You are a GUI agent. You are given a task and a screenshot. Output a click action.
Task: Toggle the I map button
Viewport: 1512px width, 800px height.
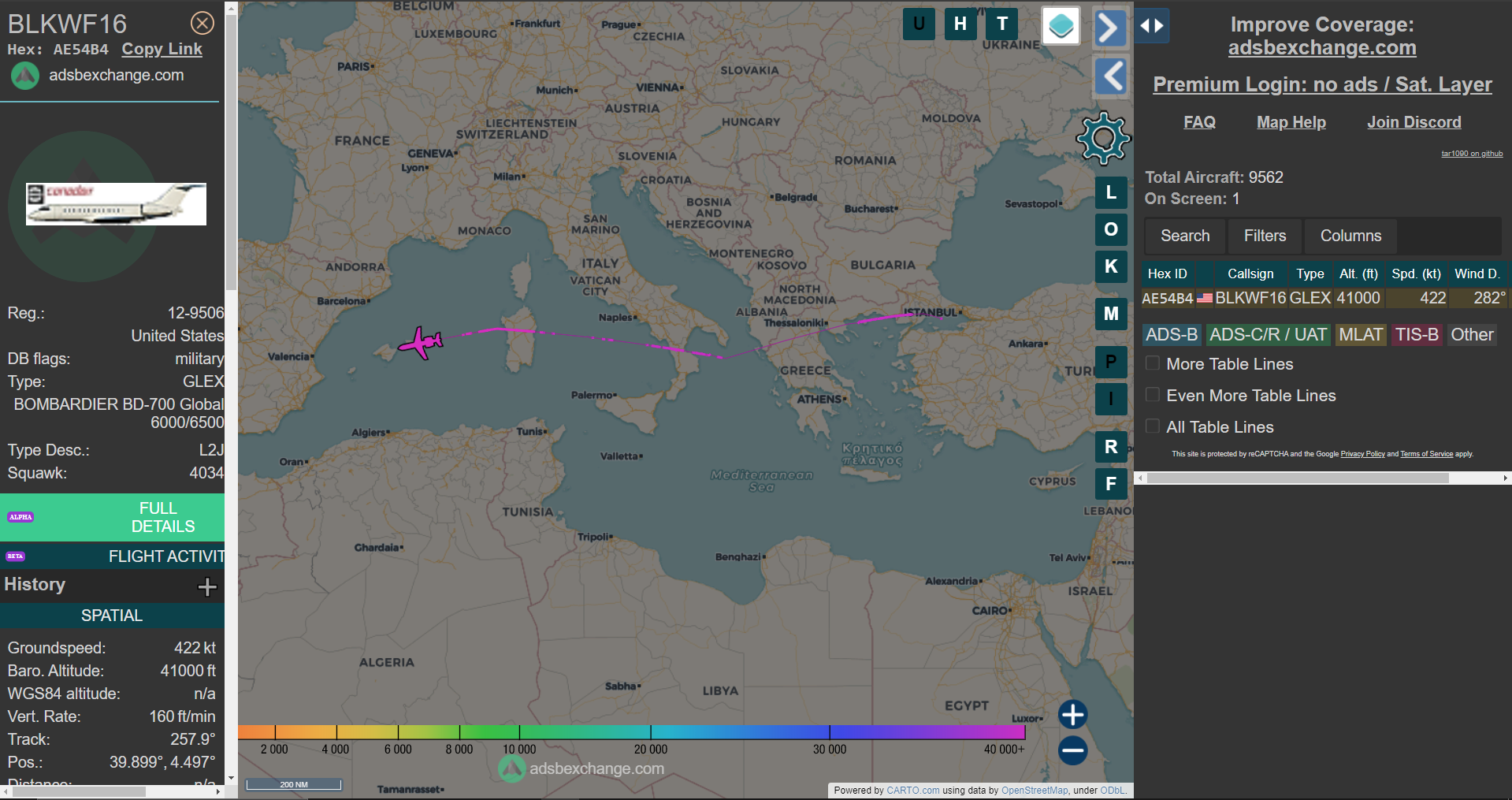pos(1111,399)
